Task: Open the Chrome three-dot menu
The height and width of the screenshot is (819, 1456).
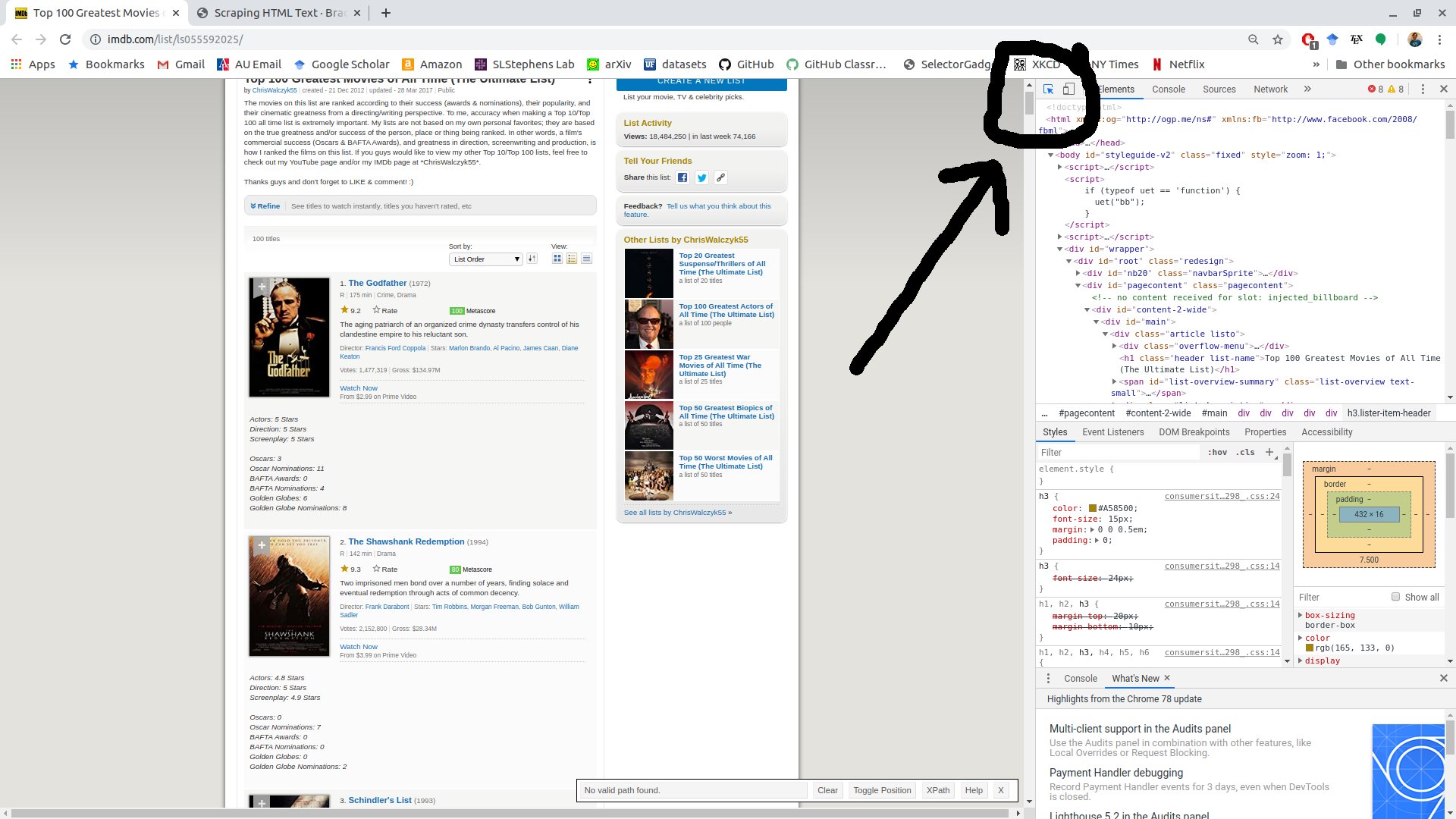Action: click(x=1440, y=39)
